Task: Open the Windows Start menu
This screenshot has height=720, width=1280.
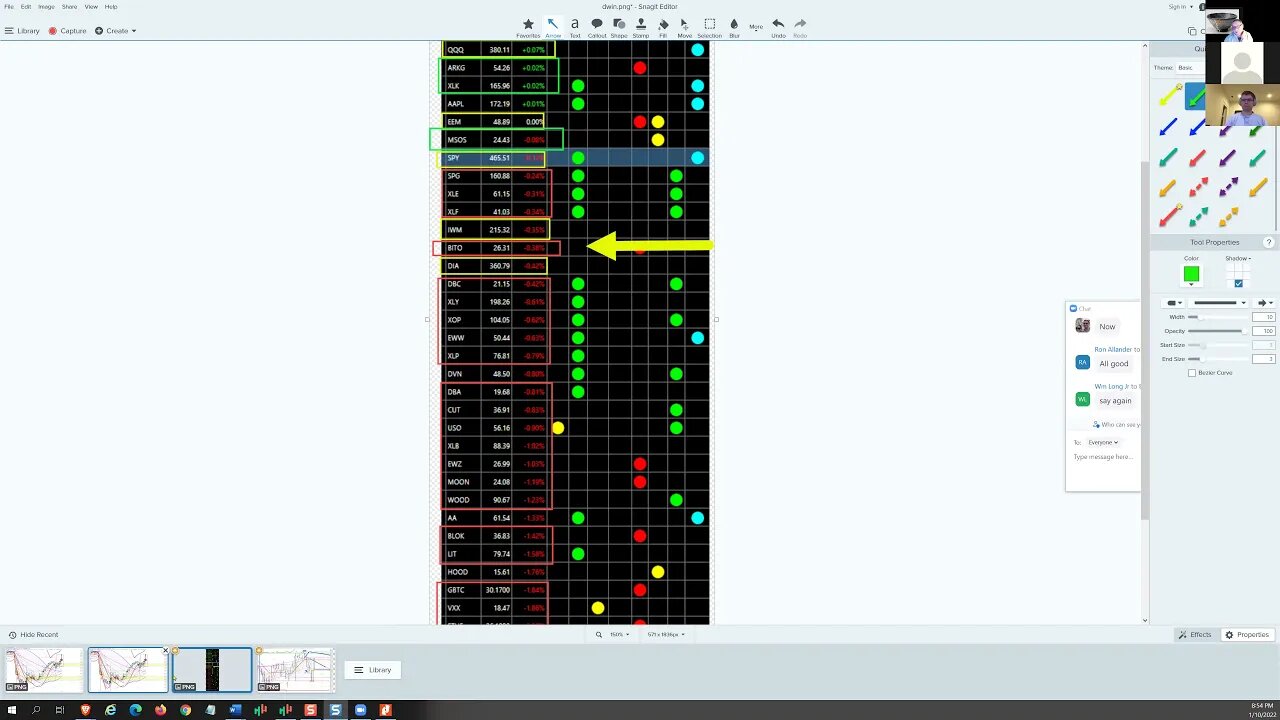Action: (11, 710)
